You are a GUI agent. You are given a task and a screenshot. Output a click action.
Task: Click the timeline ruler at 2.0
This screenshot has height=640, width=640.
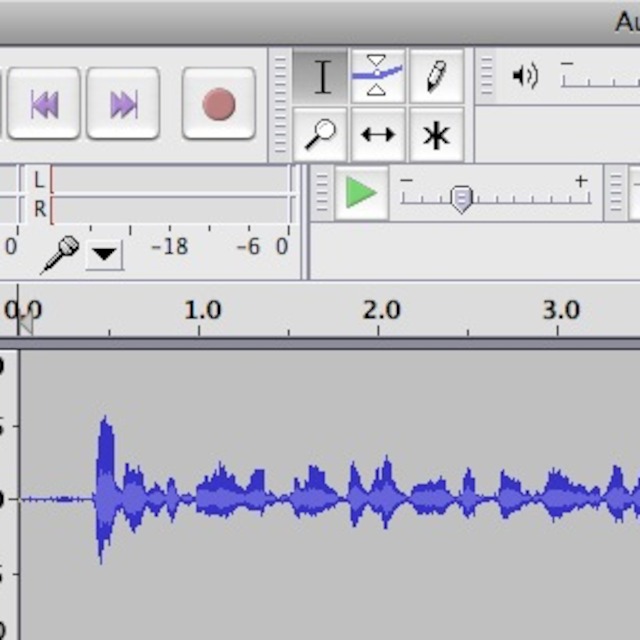click(x=382, y=311)
